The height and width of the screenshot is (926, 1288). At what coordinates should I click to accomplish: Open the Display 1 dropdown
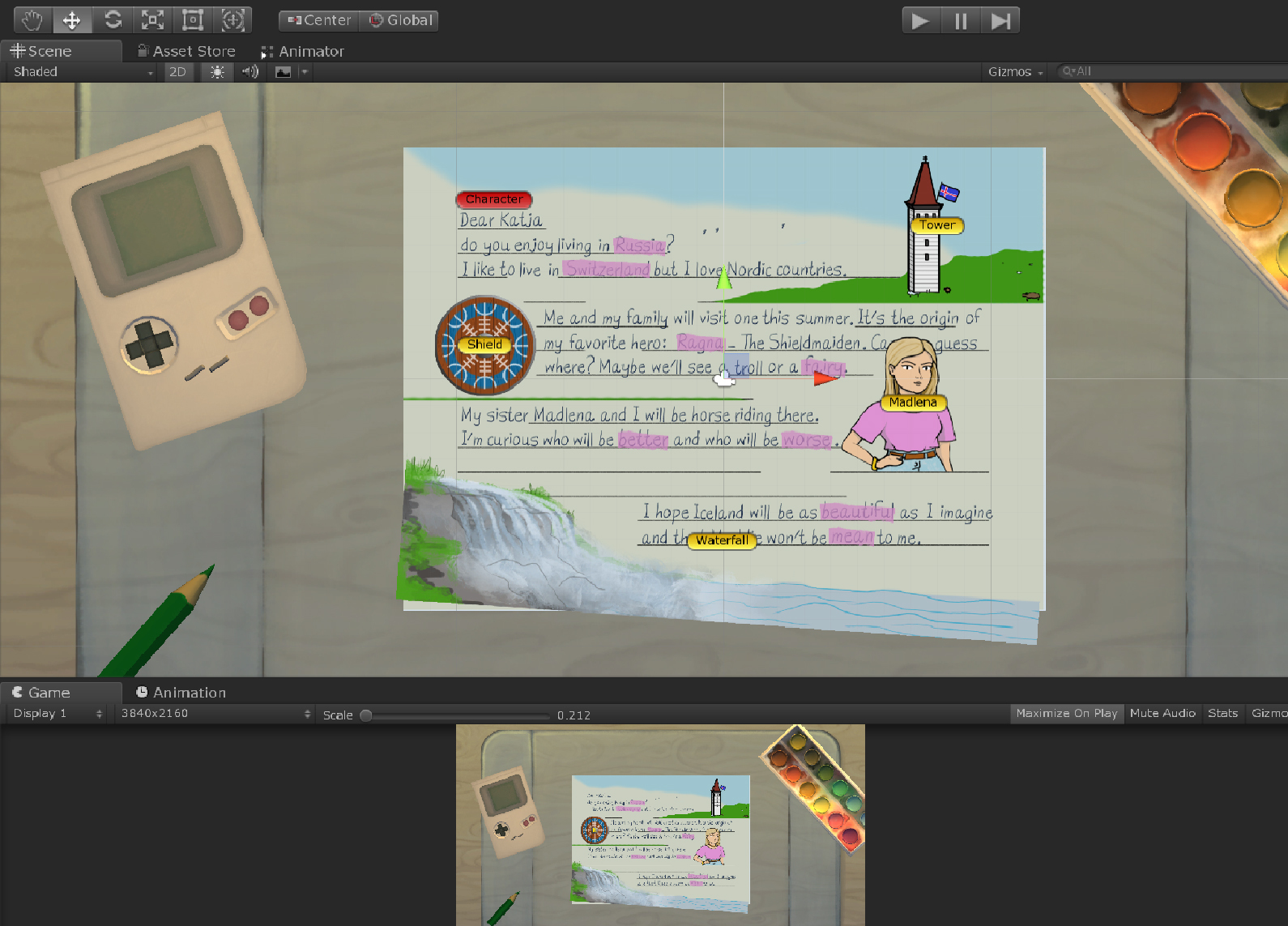point(57,714)
